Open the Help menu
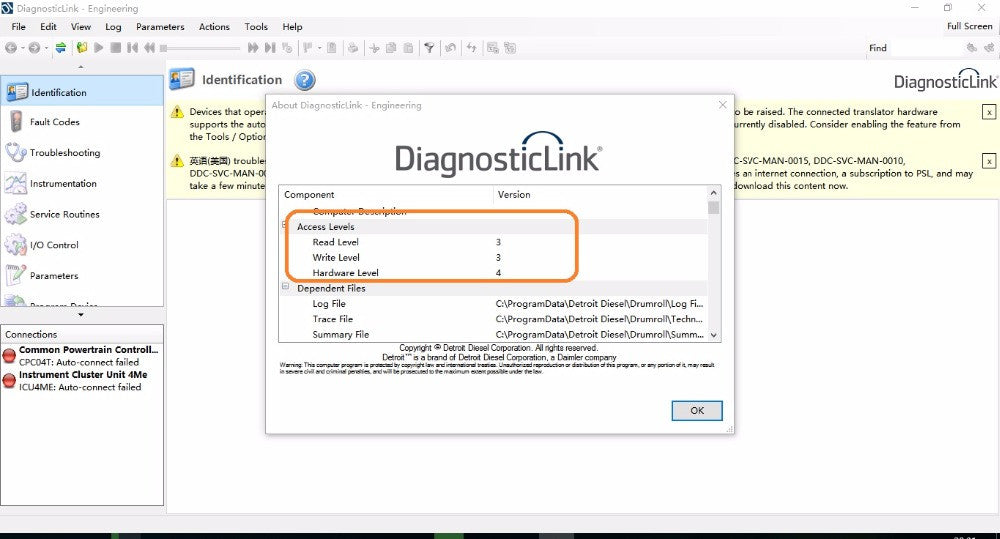1000x539 pixels. 292,27
